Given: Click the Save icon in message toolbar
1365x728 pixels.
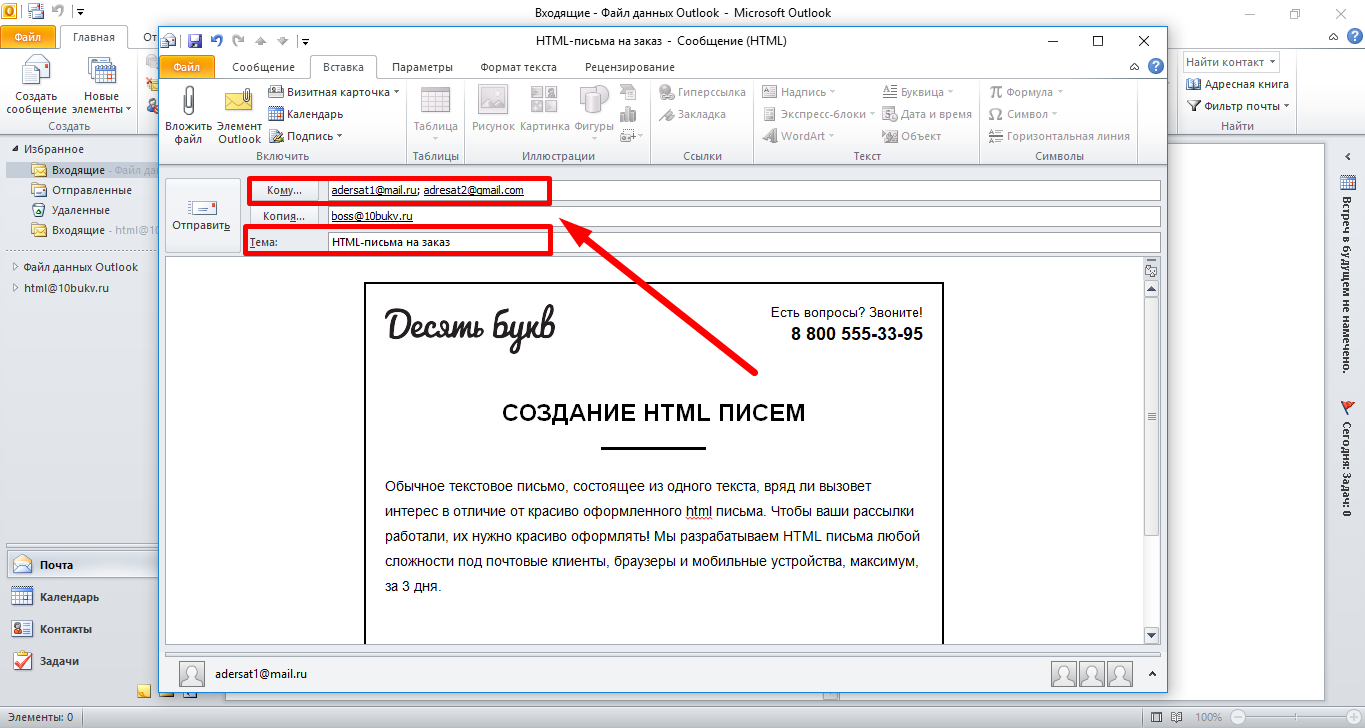Looking at the screenshot, I should [x=195, y=41].
